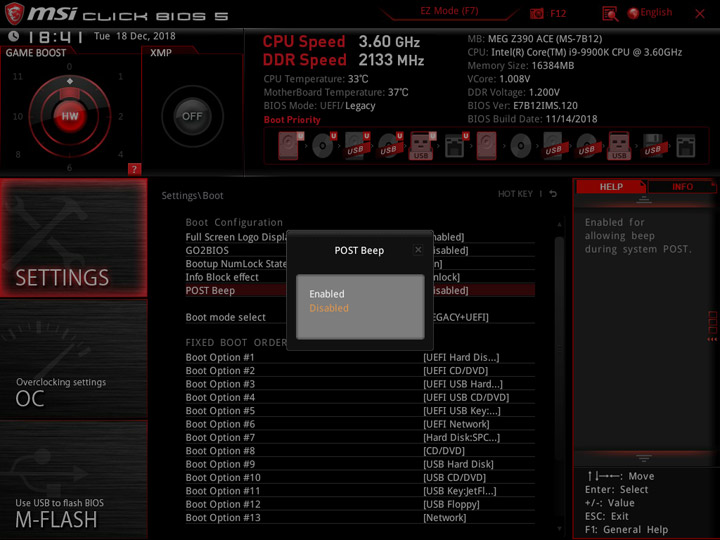Open Boot Option #8 CD/DVD value
The image size is (720, 540).
click(x=444, y=451)
